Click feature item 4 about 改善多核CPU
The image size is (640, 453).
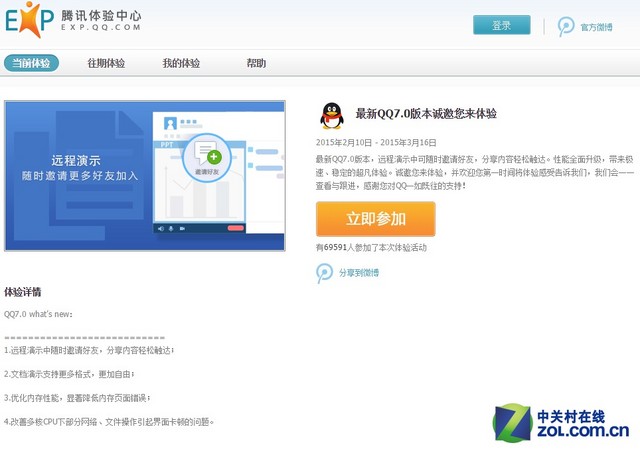tap(109, 422)
